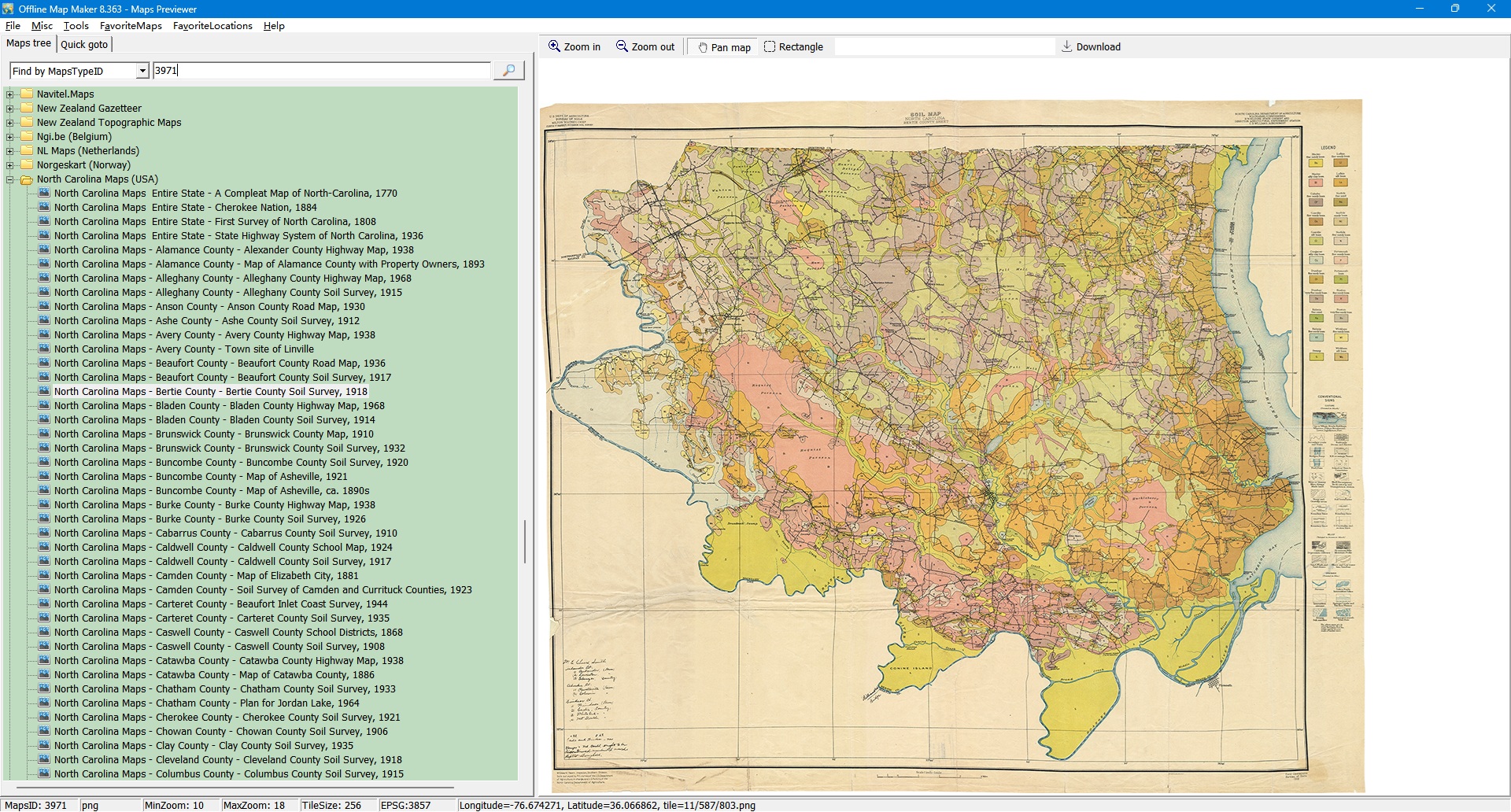Enable the Rectangle selection tool
1511x812 pixels.
click(793, 47)
